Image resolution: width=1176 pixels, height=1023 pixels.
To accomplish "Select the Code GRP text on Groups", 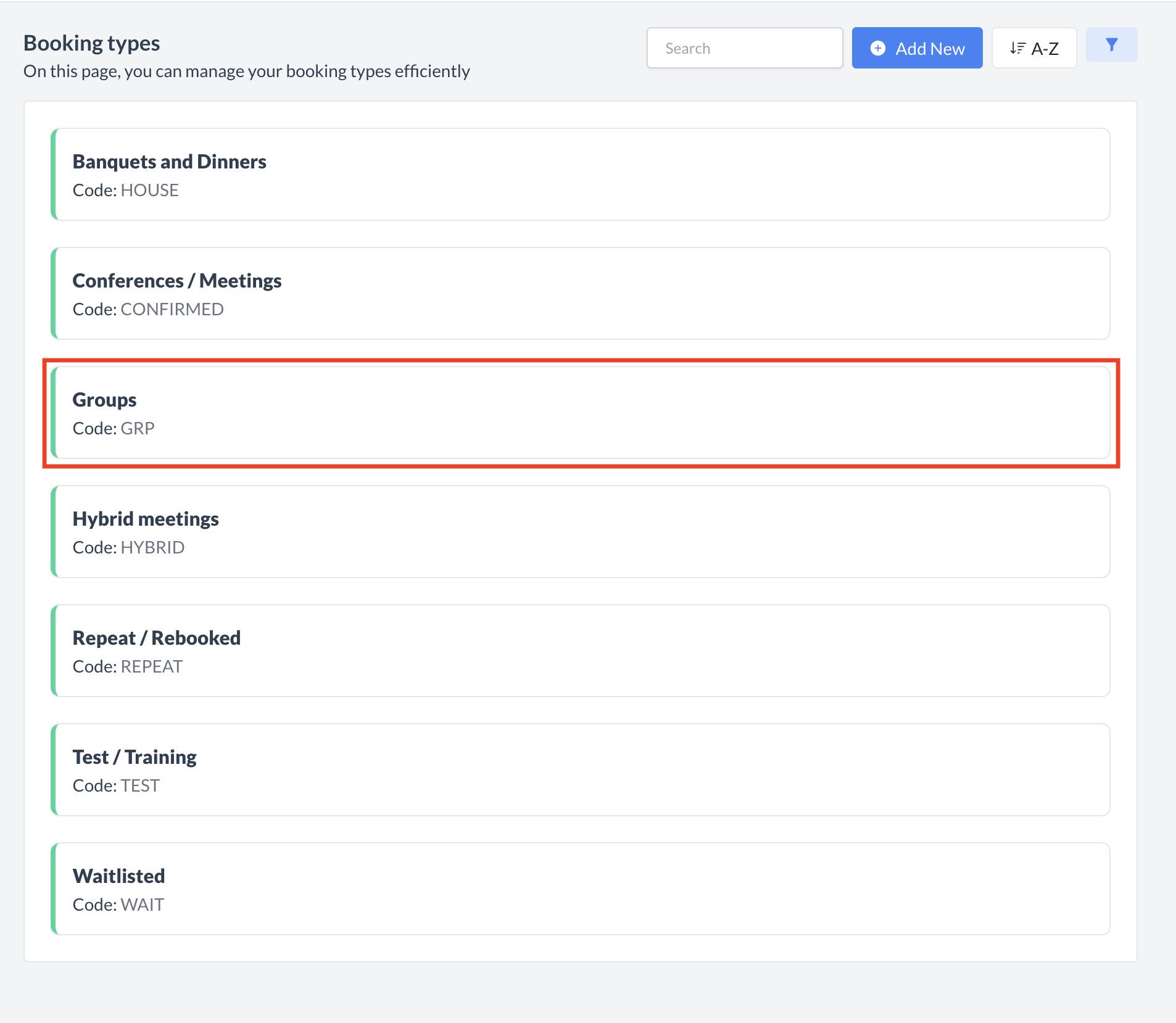I will pyautogui.click(x=114, y=428).
